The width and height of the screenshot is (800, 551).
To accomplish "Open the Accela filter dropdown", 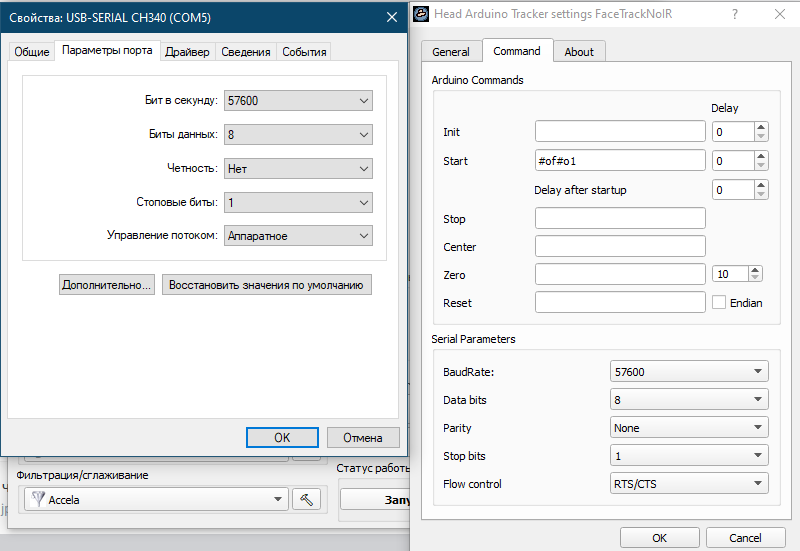I will [x=154, y=499].
